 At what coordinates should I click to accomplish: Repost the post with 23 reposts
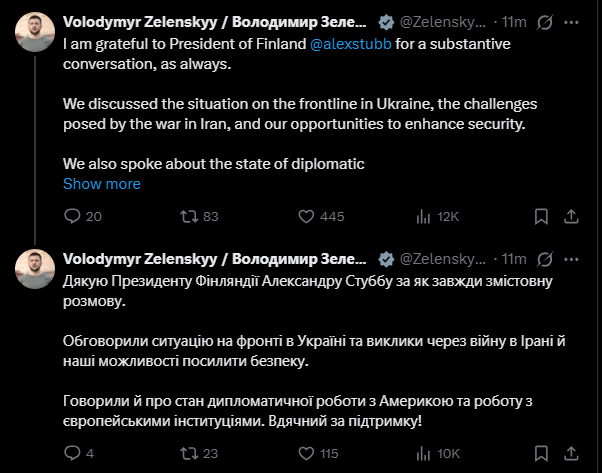click(187, 453)
